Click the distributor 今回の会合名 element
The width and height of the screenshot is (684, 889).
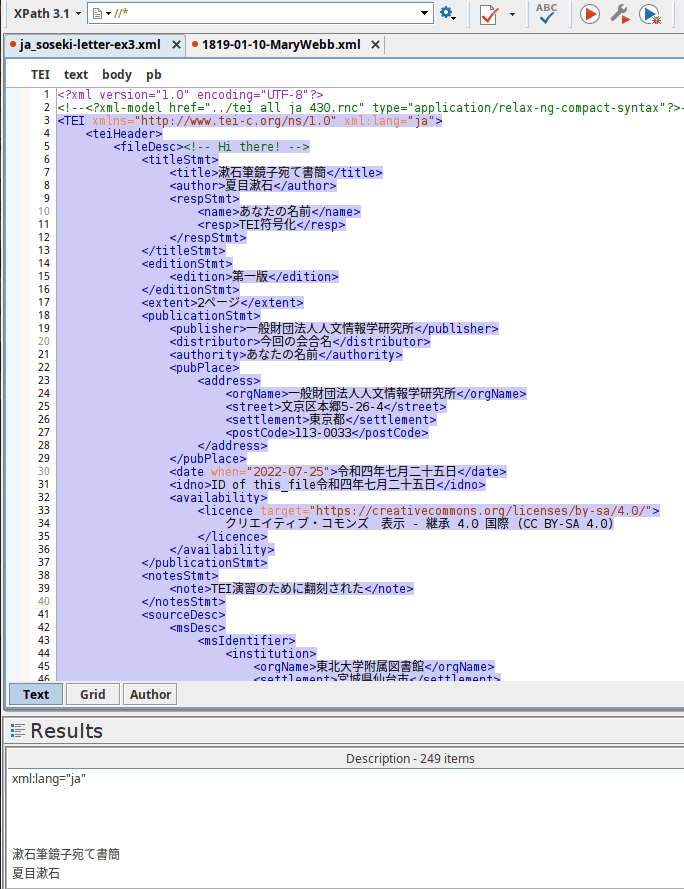tap(300, 342)
